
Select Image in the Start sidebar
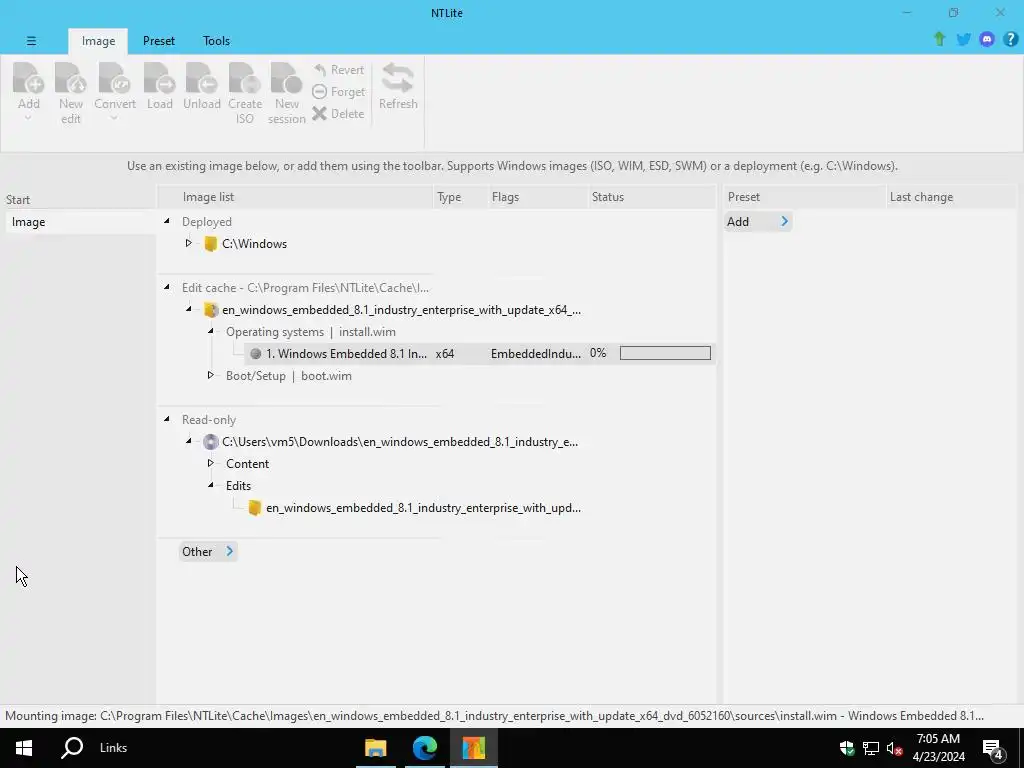coord(80,222)
